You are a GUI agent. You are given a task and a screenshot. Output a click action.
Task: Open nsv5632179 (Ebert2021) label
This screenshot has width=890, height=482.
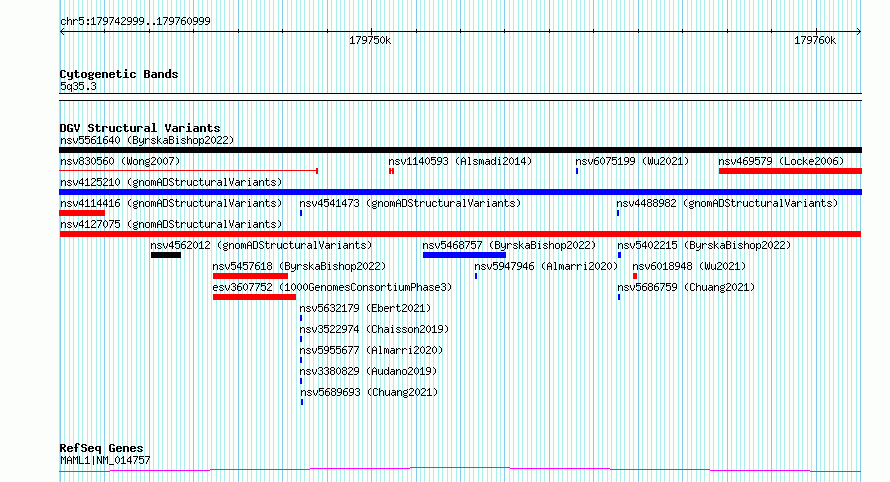(366, 308)
